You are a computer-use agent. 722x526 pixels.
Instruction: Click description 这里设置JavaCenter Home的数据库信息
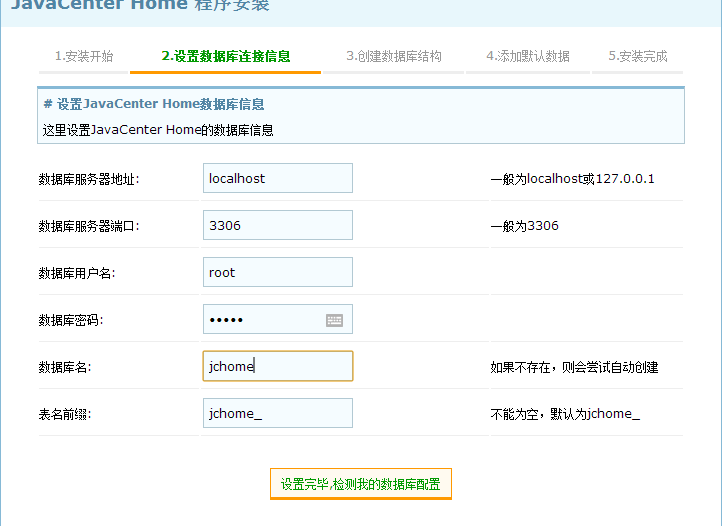158,130
